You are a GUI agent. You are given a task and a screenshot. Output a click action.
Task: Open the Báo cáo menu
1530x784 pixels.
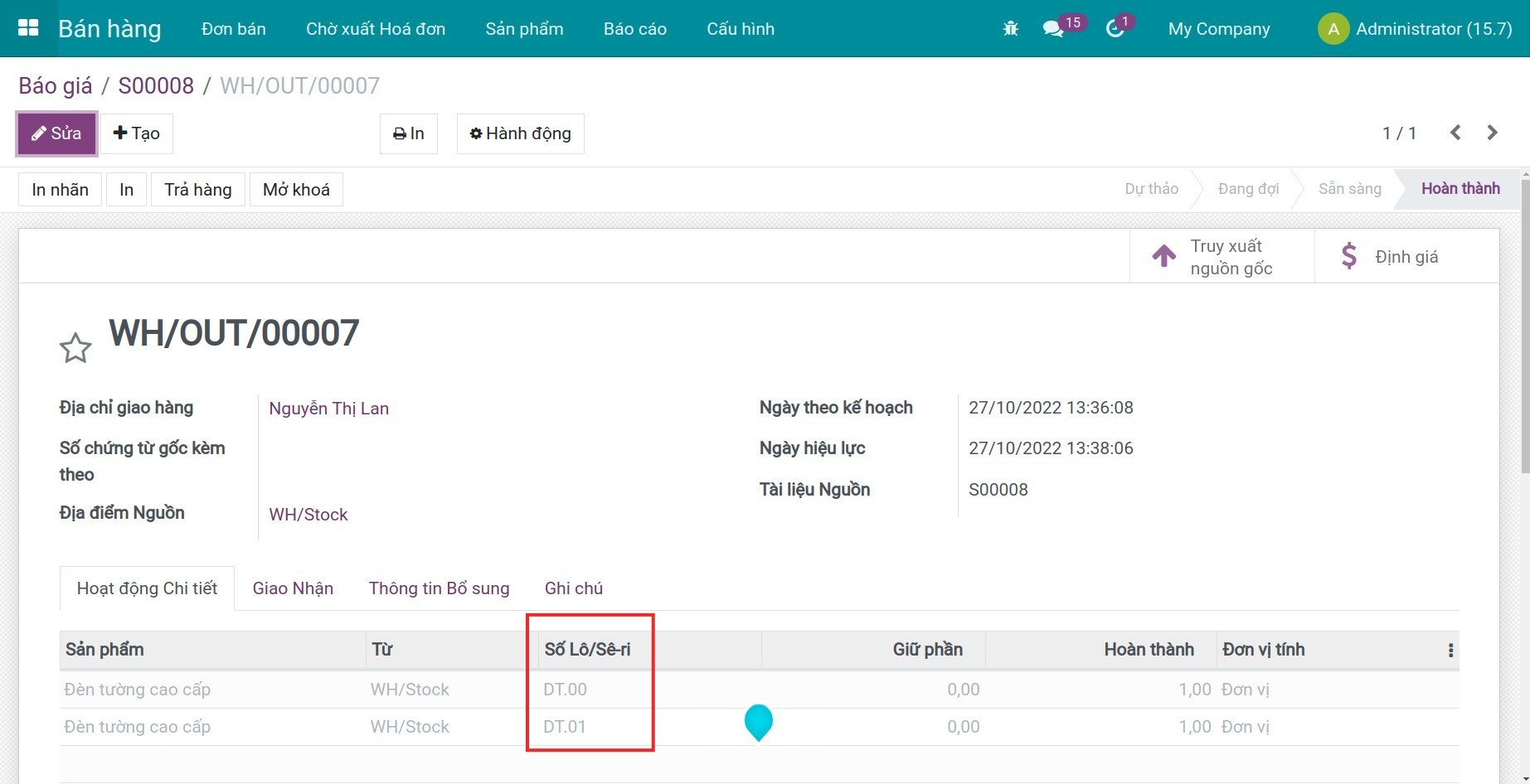(634, 29)
